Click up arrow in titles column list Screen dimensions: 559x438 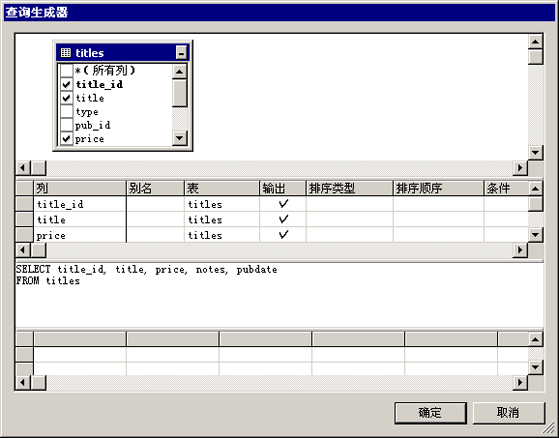(x=179, y=72)
